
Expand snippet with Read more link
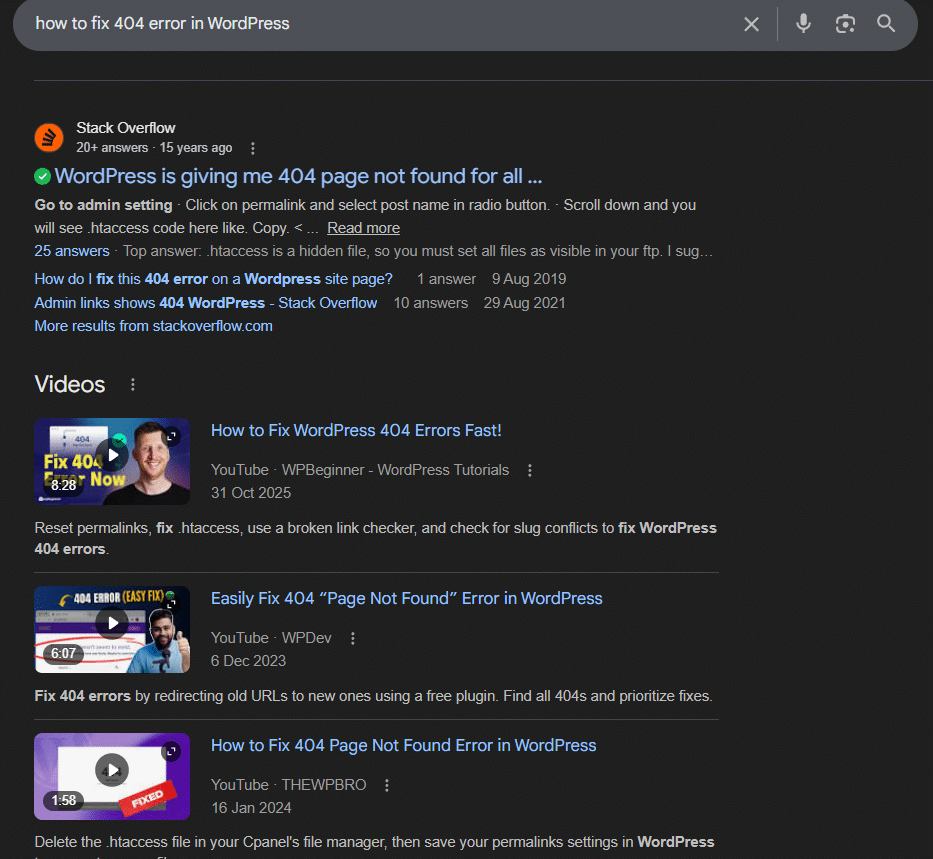click(363, 228)
